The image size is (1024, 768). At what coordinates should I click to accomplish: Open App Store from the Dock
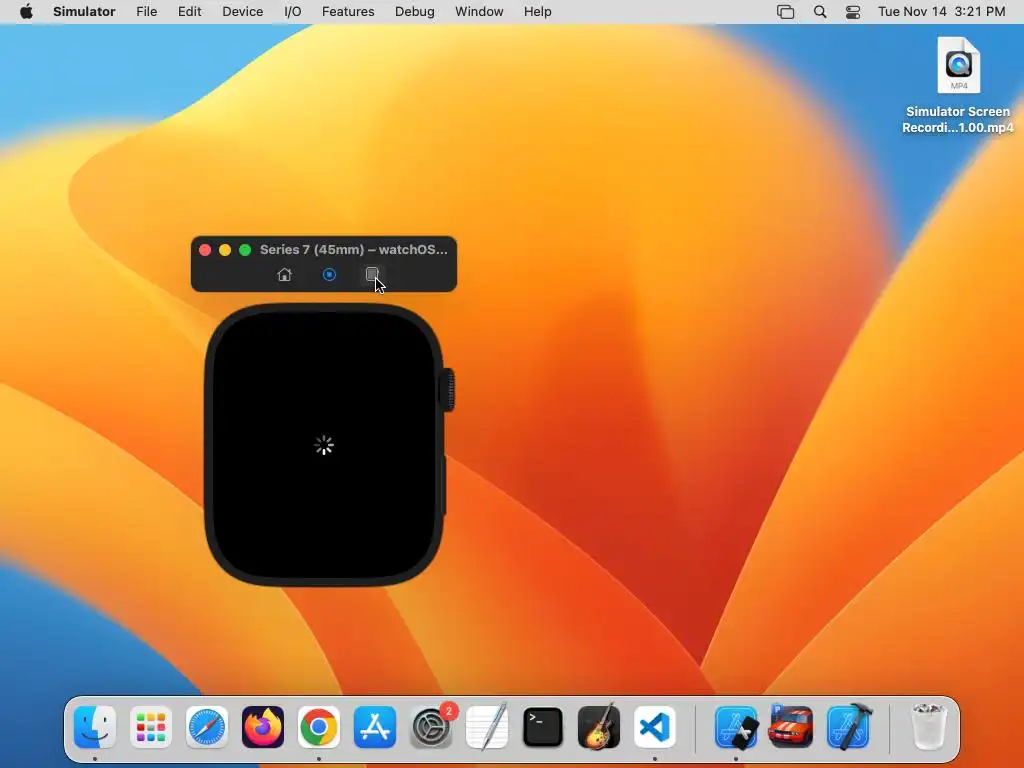pos(375,727)
